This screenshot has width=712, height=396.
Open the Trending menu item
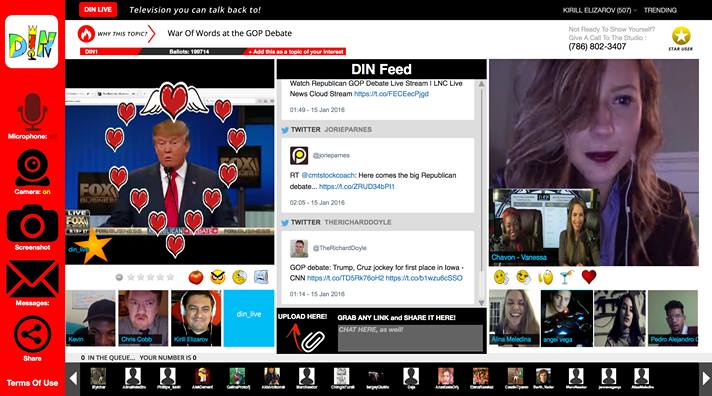pos(660,10)
